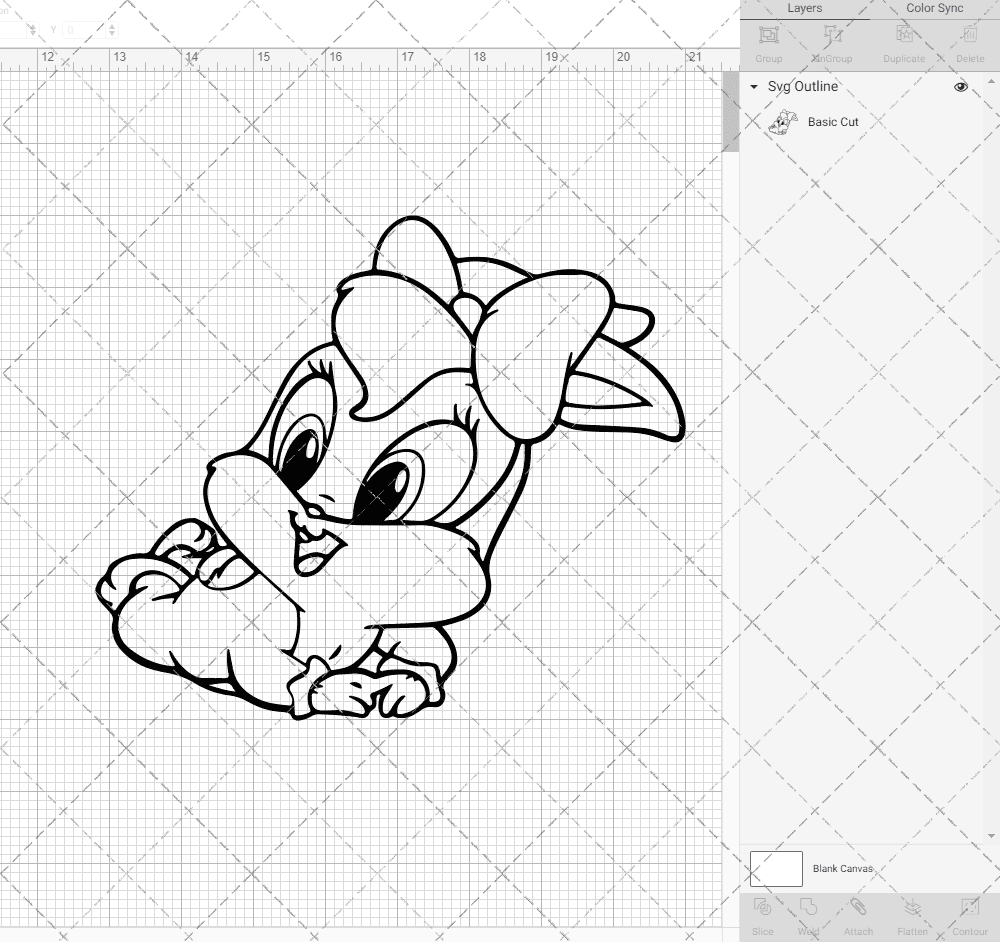This screenshot has width=1000, height=942.
Task: Select the Basic Cut layer thumbnail
Action: pos(783,122)
